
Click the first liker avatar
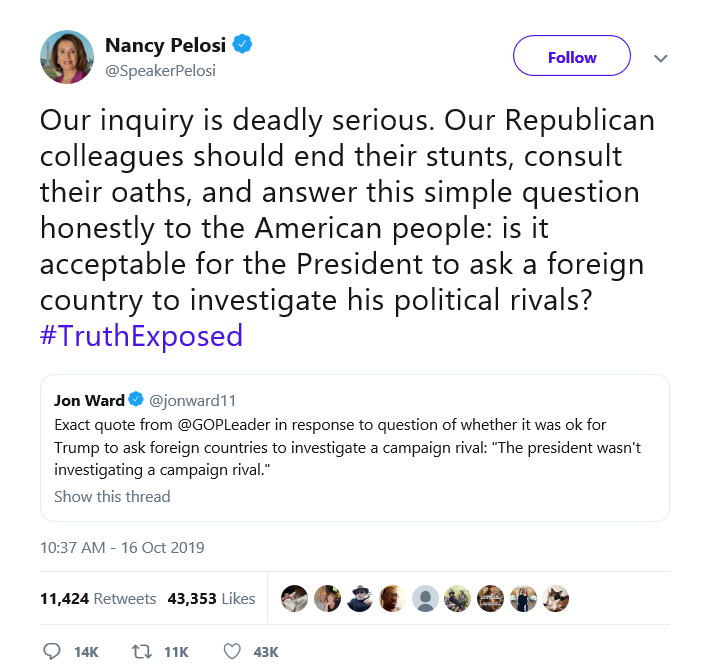click(295, 598)
